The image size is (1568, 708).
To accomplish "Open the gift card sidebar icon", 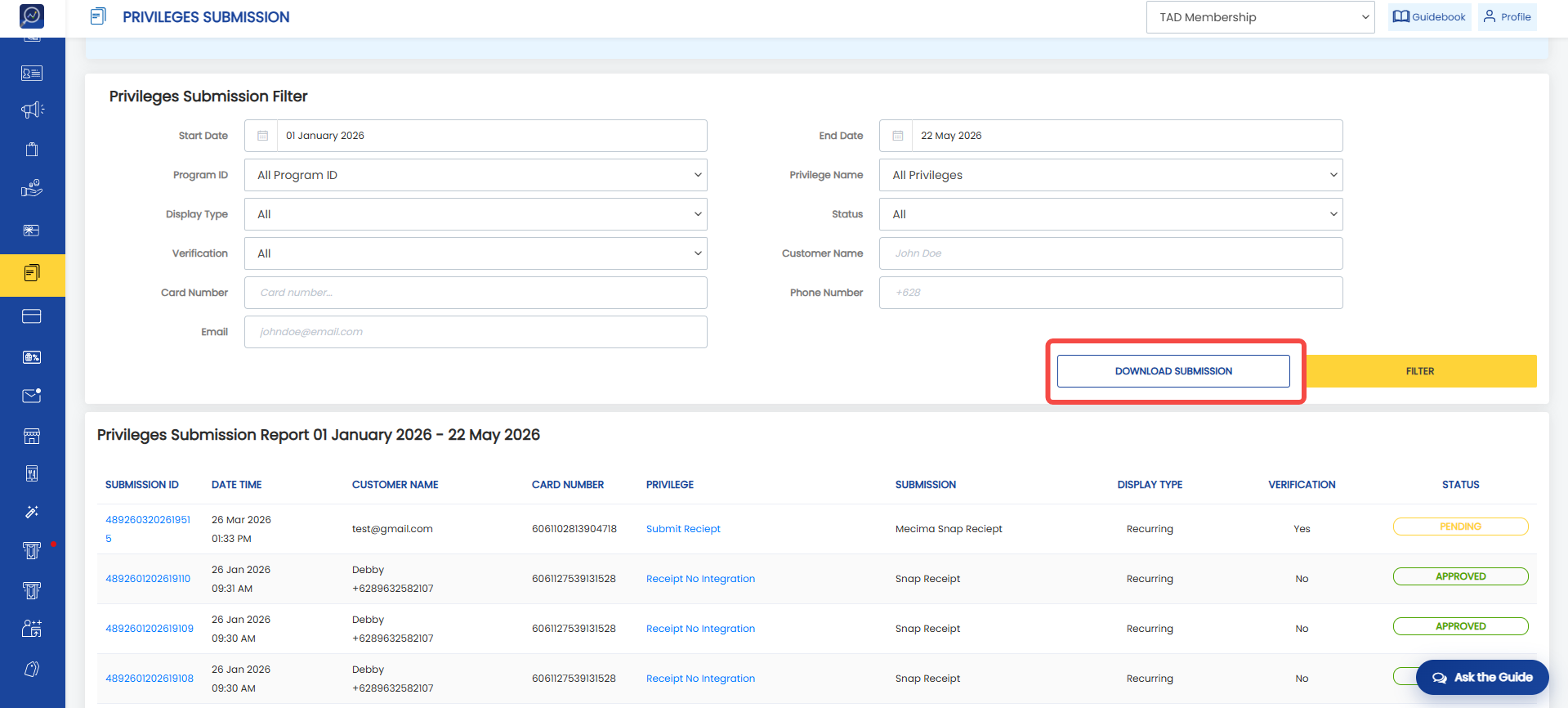I will 32,231.
